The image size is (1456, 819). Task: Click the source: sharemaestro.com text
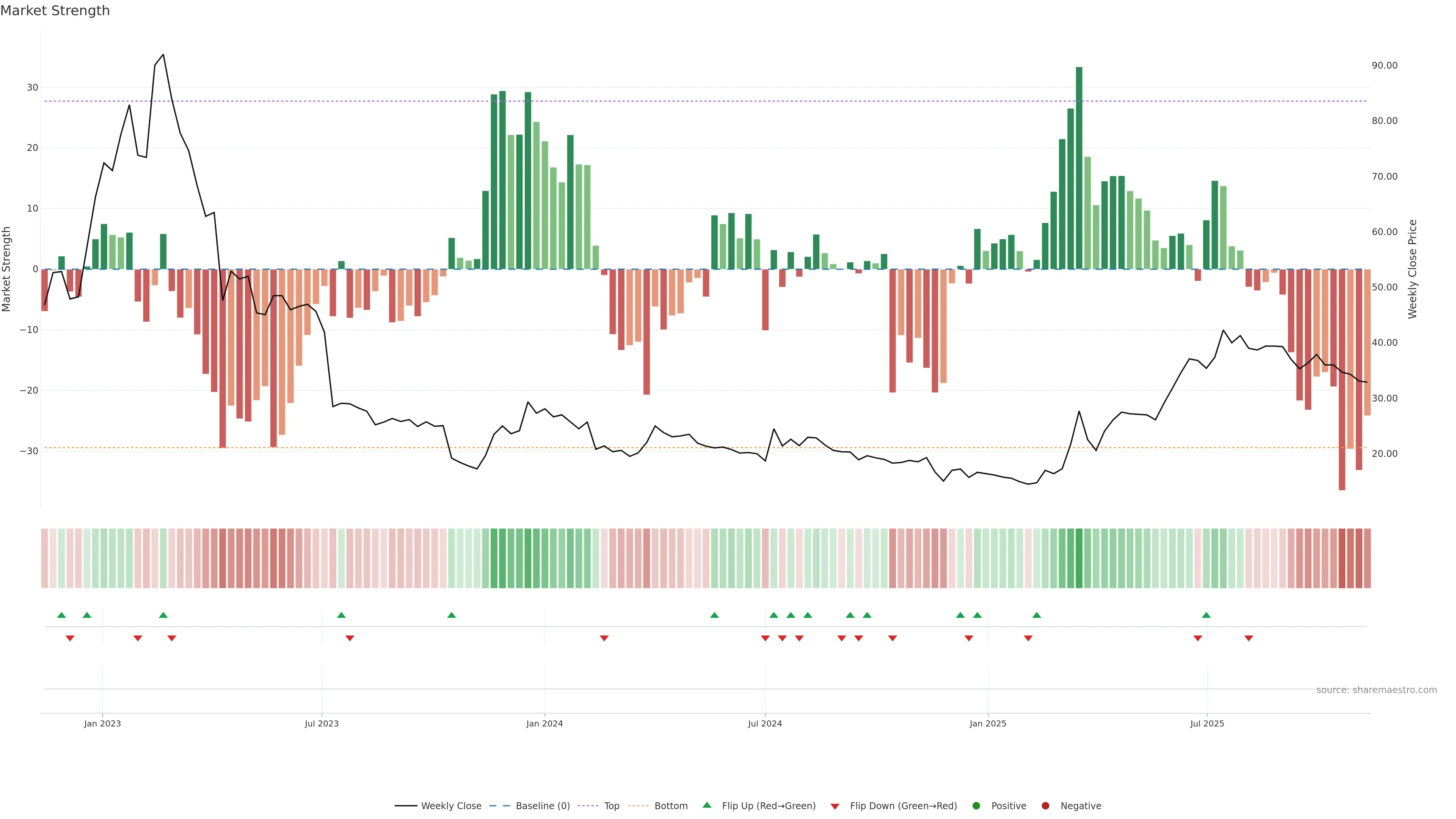pos(1376,690)
